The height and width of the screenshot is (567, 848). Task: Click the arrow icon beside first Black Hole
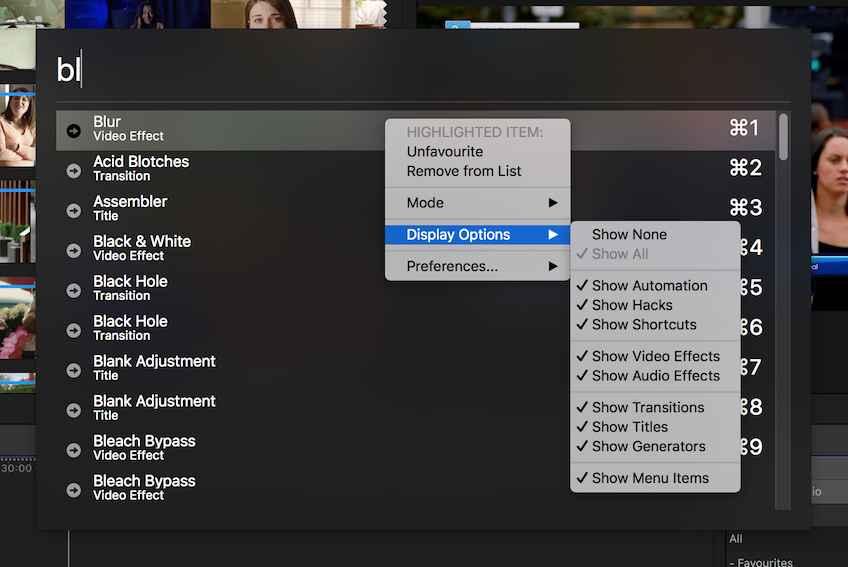click(73, 290)
